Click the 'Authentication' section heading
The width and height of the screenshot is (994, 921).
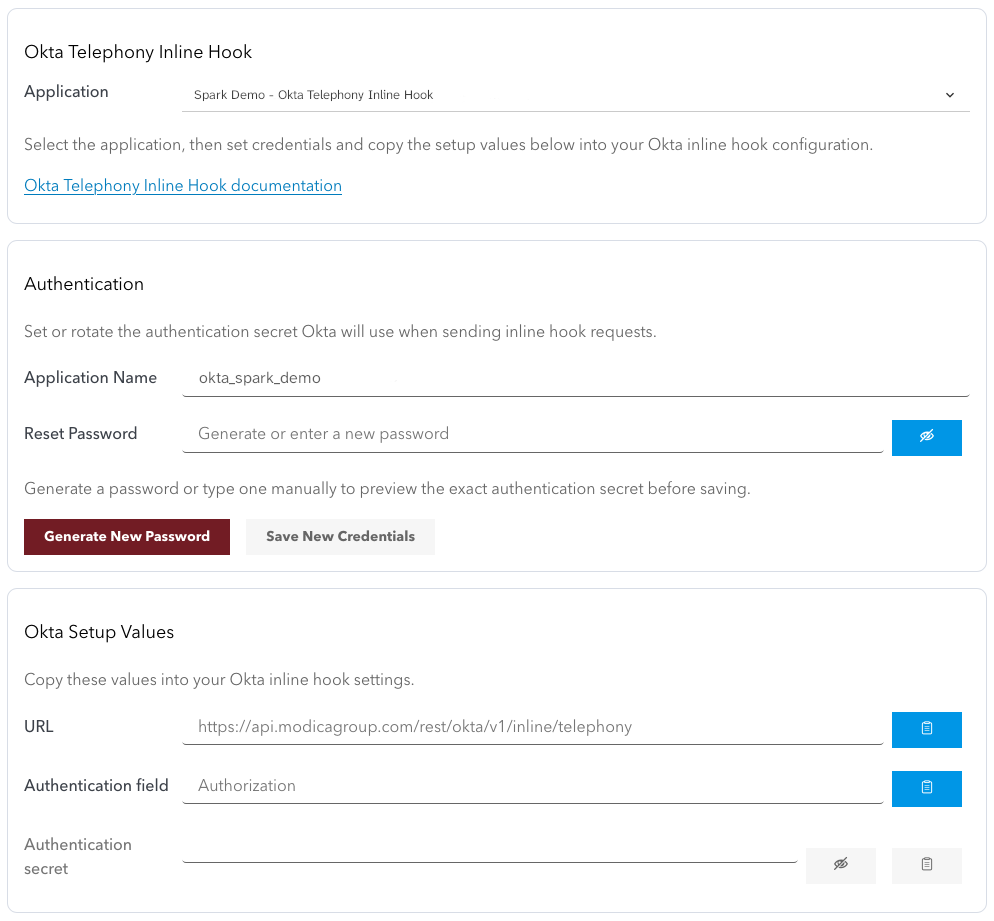pyautogui.click(x=84, y=284)
